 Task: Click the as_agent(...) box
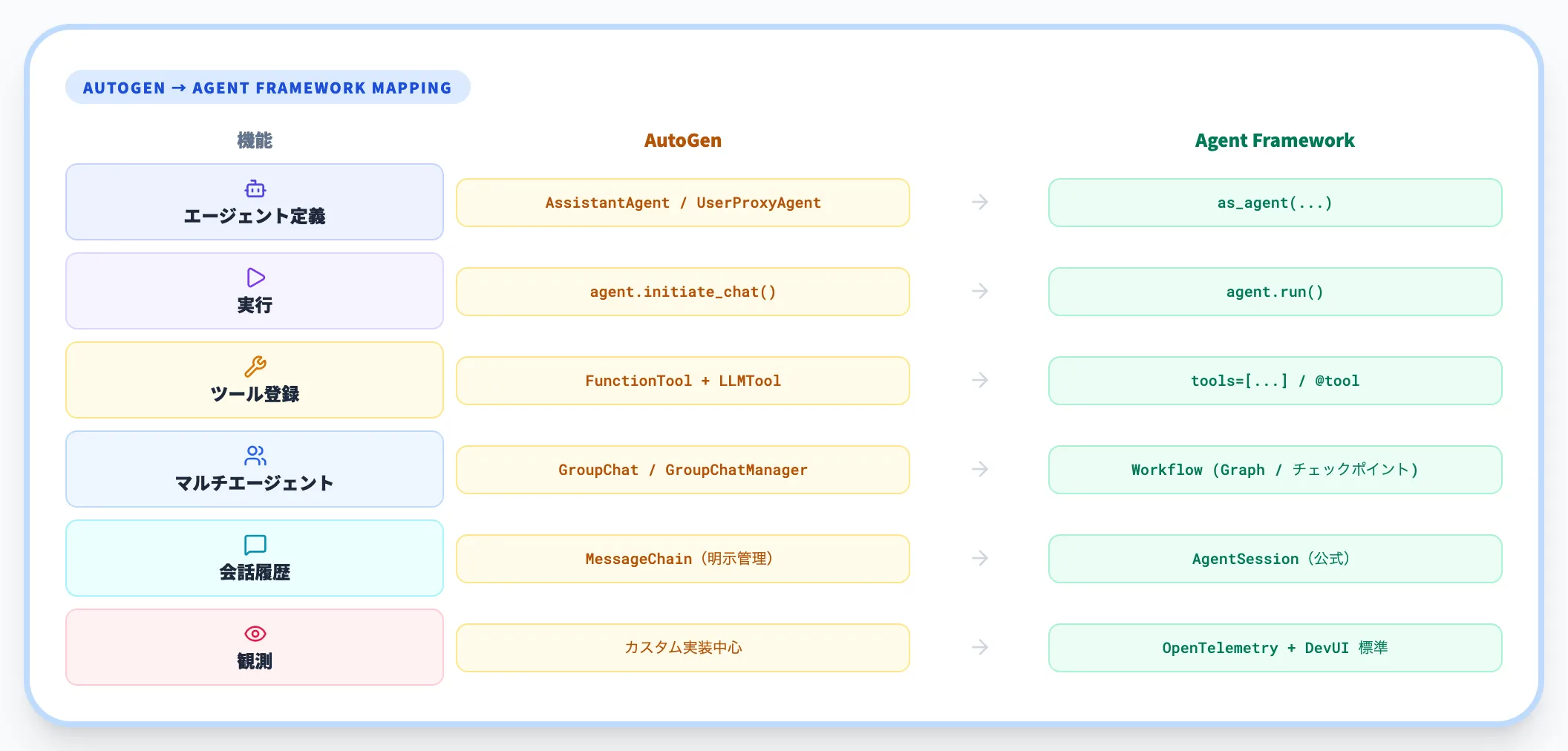[x=1275, y=203]
